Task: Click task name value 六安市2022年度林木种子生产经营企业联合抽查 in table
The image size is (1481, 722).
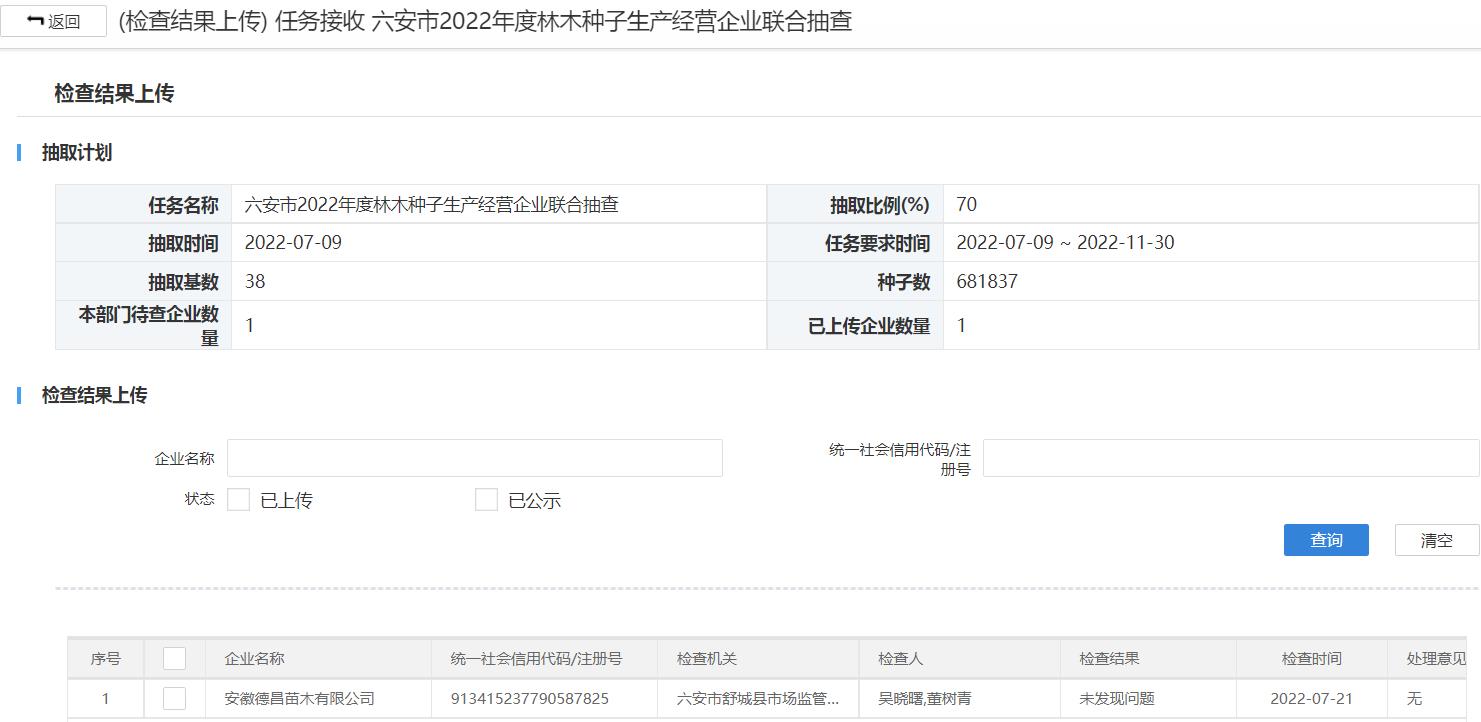Action: [432, 205]
